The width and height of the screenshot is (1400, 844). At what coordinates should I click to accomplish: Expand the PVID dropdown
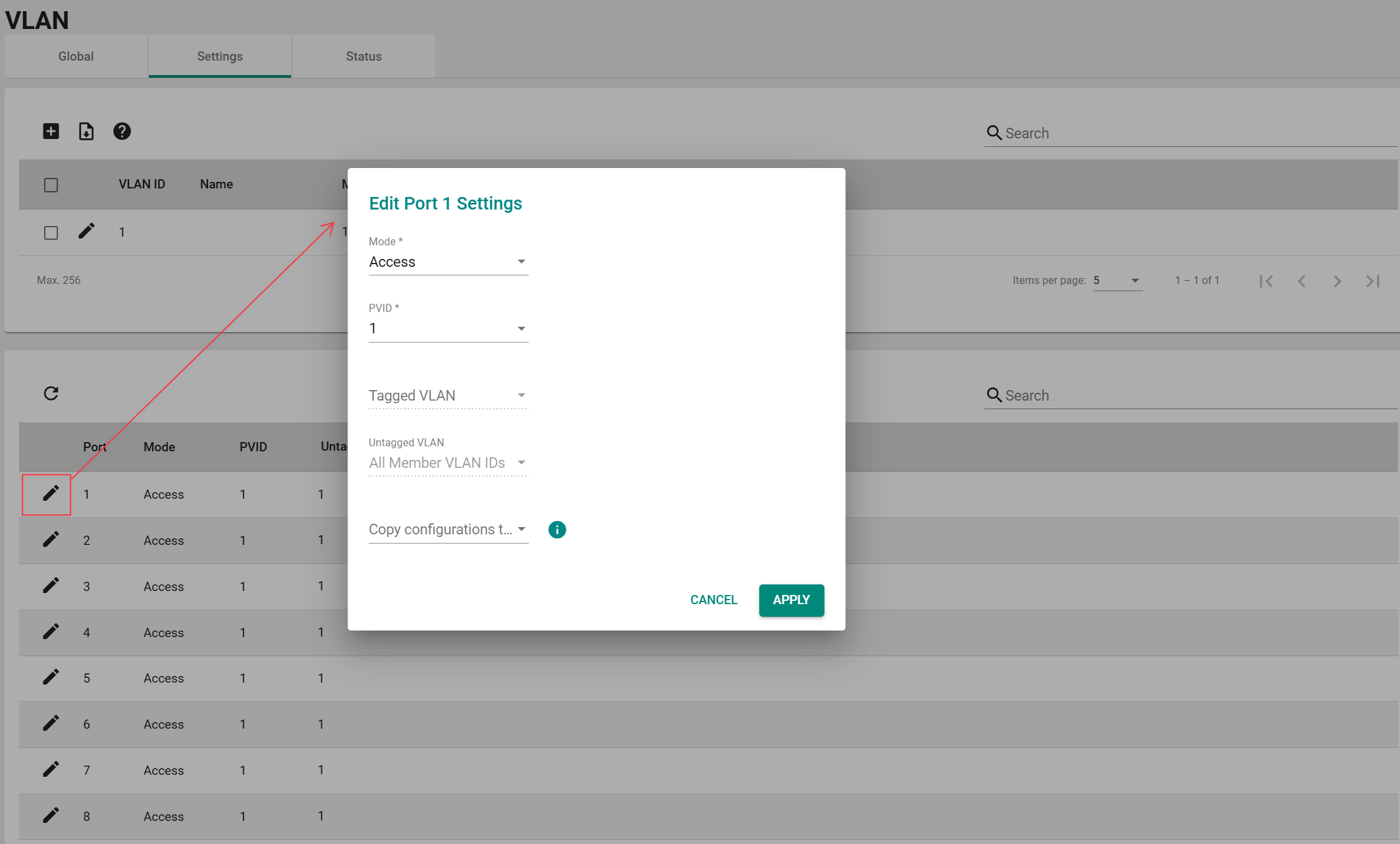coord(448,329)
